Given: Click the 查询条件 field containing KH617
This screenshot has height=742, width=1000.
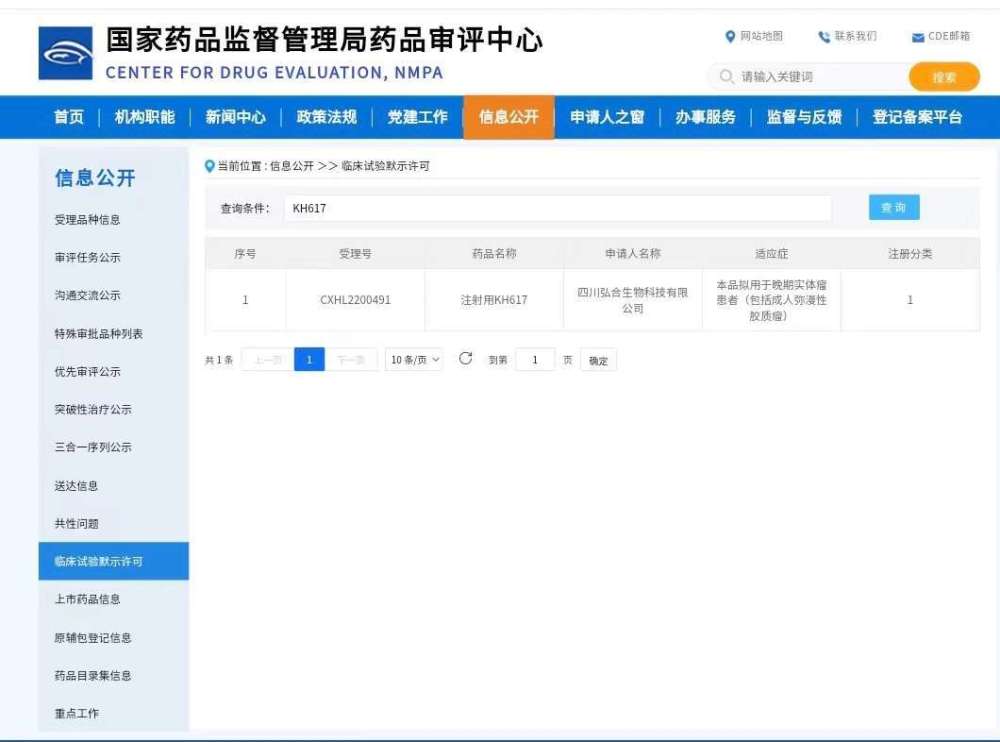Looking at the screenshot, I should tap(557, 208).
